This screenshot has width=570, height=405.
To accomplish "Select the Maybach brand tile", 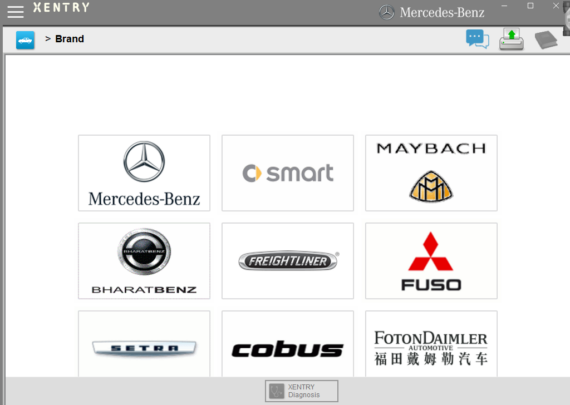I will pyautogui.click(x=431, y=173).
